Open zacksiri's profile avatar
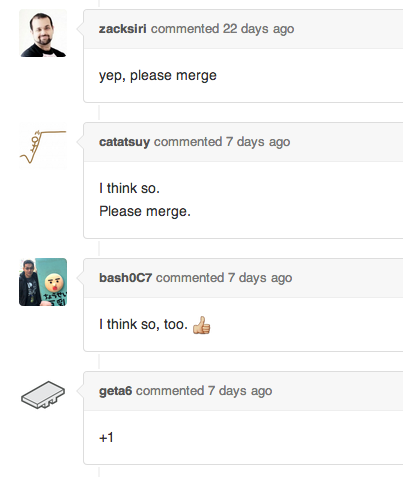 (x=43, y=33)
